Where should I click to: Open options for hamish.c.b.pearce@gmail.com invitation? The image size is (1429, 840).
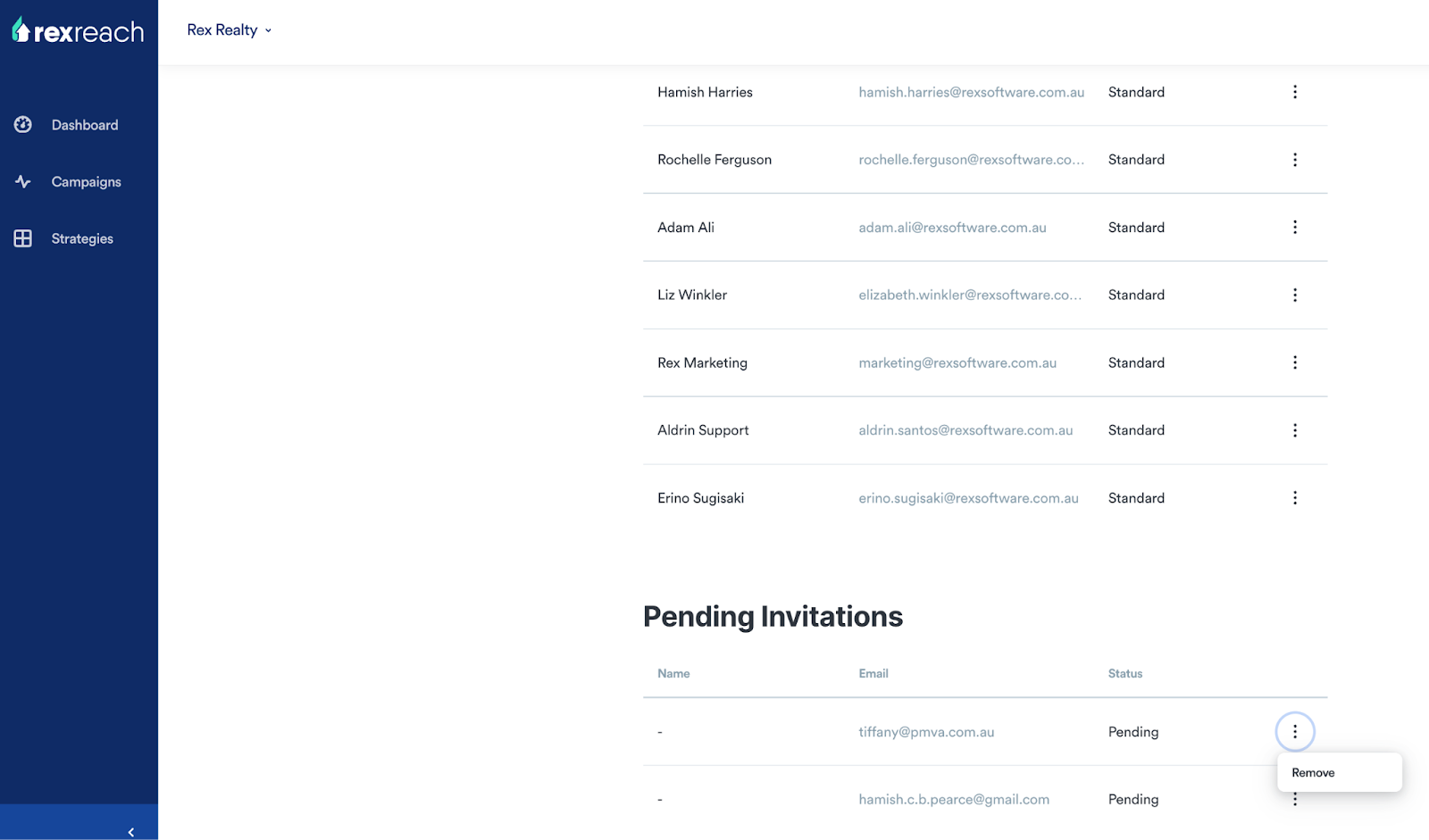tap(1295, 800)
